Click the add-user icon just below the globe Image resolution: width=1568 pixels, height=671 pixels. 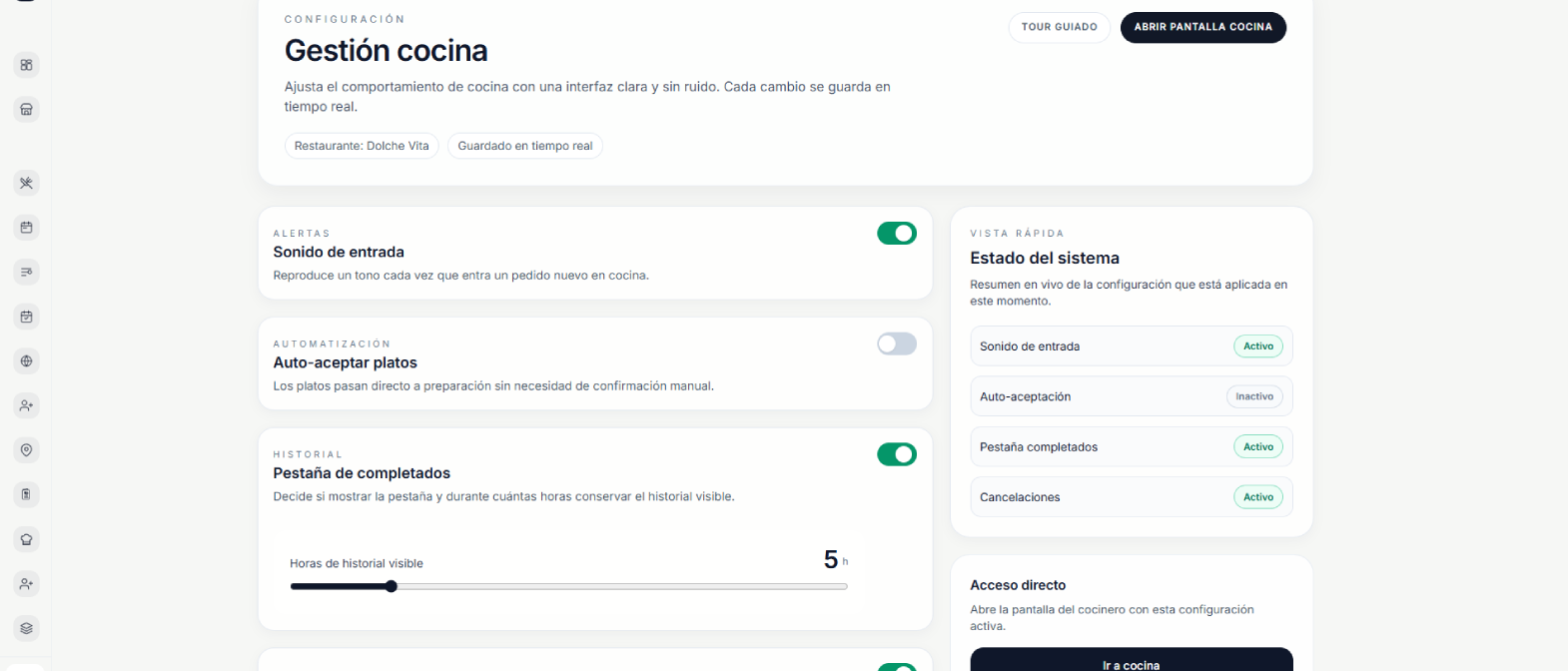(x=27, y=405)
